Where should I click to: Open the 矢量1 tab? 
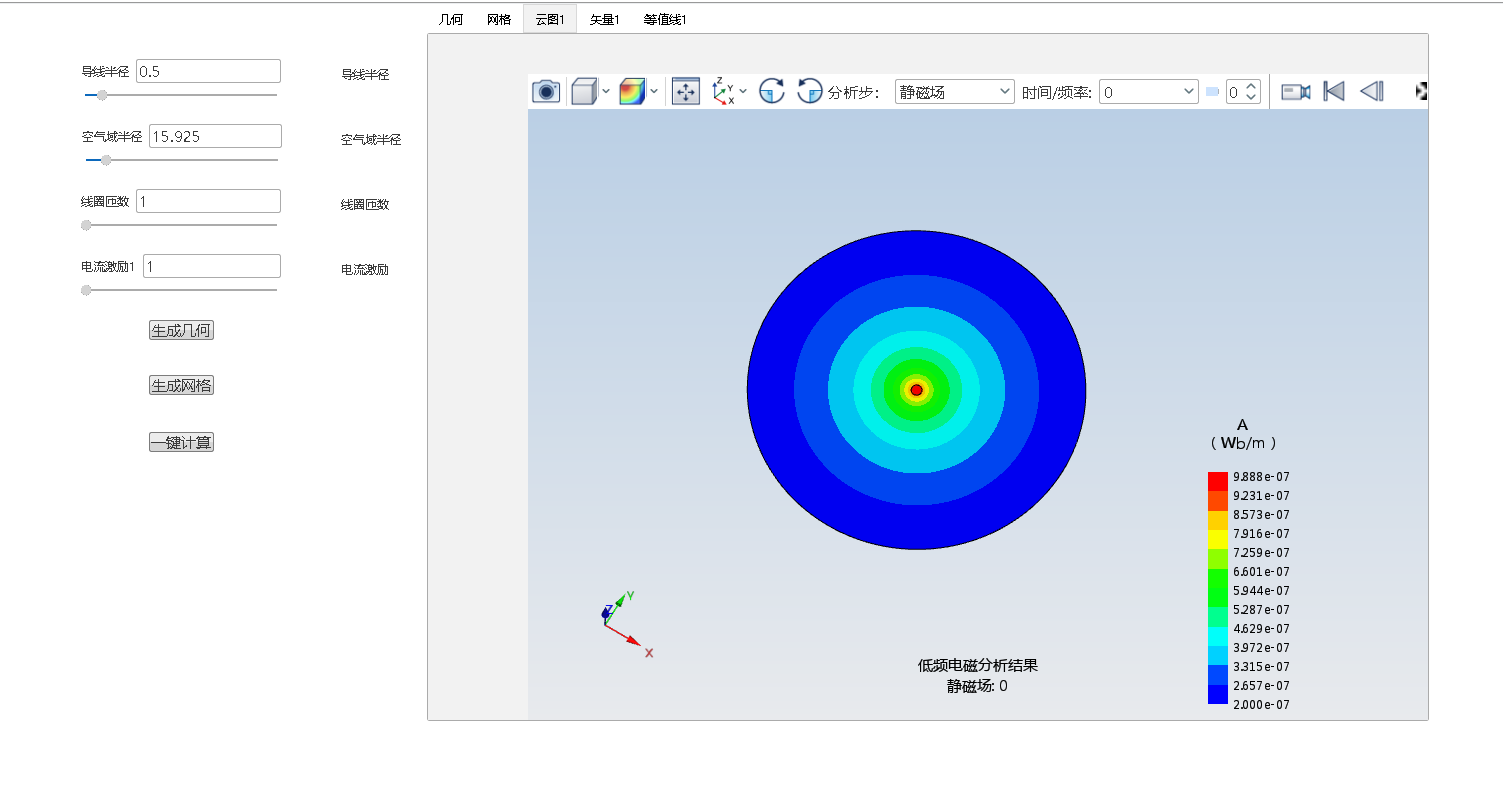[x=604, y=19]
